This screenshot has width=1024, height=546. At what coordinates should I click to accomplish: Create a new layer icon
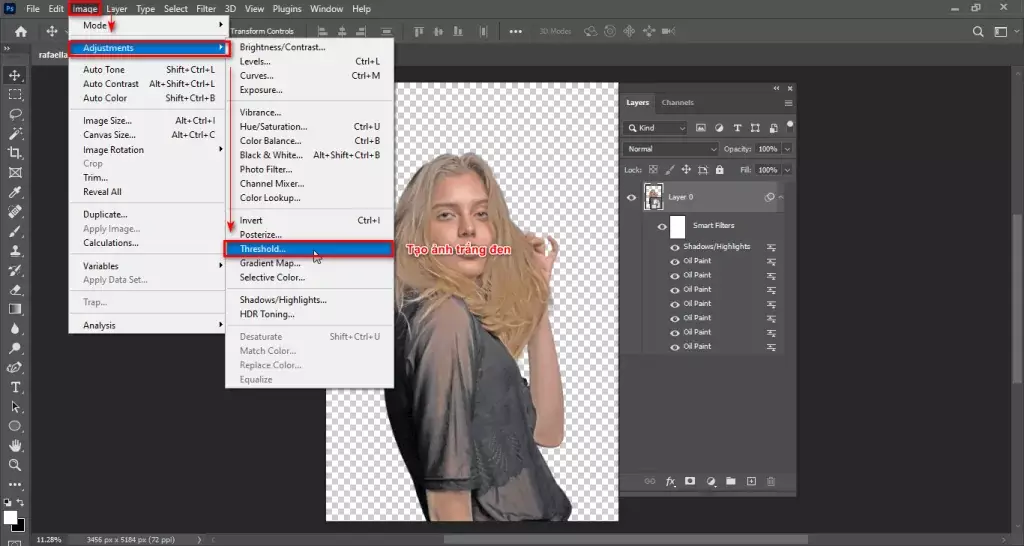click(751, 481)
